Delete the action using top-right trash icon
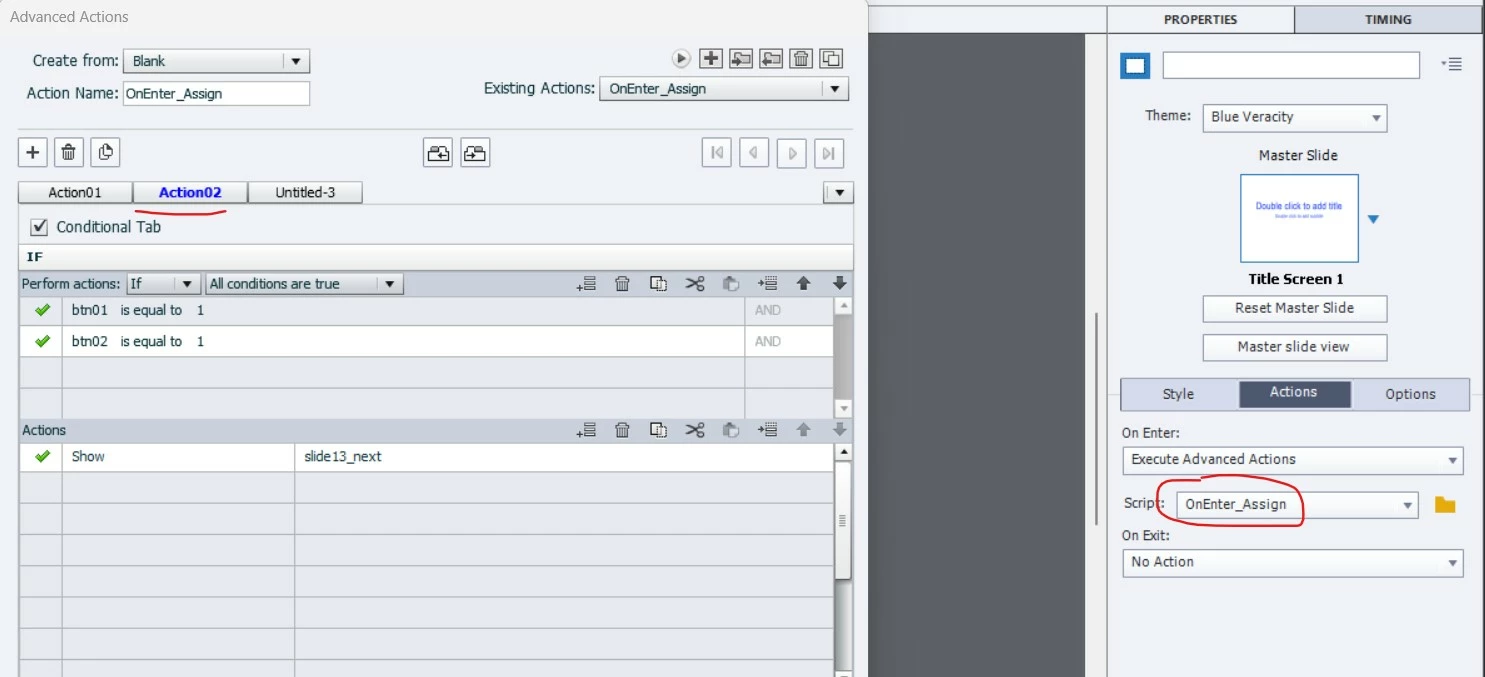The height and width of the screenshot is (677, 1485). (x=801, y=58)
